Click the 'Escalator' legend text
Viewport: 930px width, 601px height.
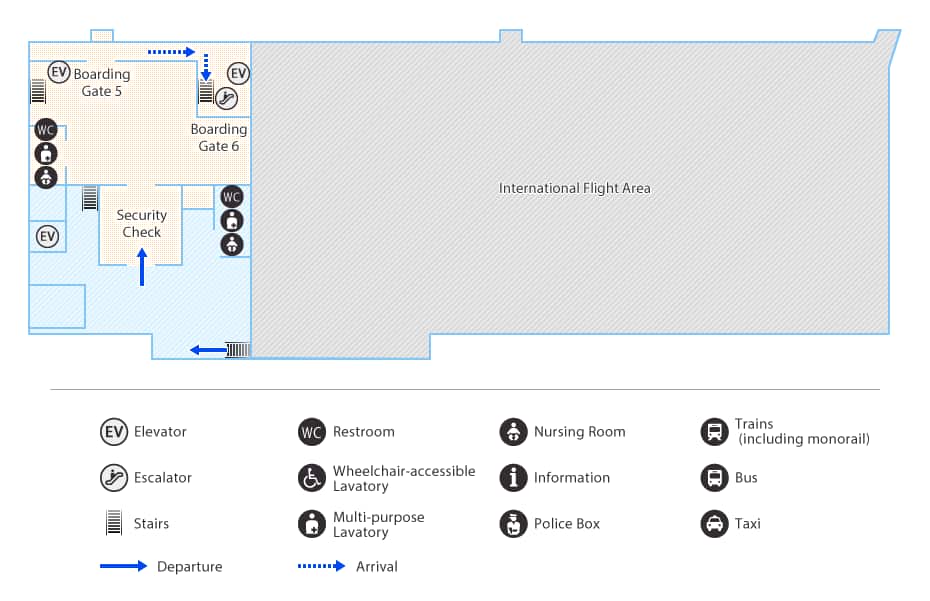pyautogui.click(x=163, y=478)
